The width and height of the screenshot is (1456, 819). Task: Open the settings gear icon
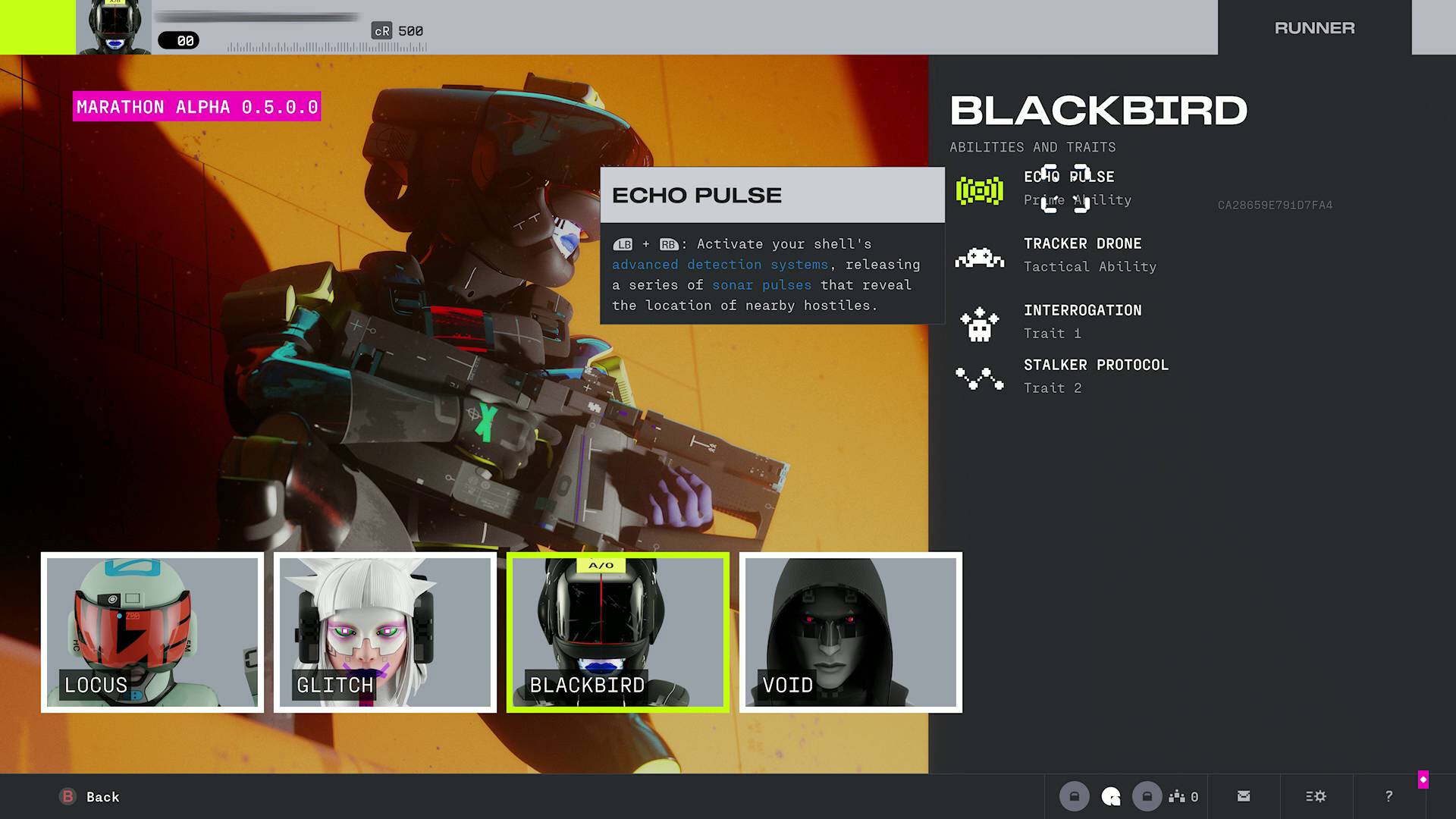pos(1316,796)
